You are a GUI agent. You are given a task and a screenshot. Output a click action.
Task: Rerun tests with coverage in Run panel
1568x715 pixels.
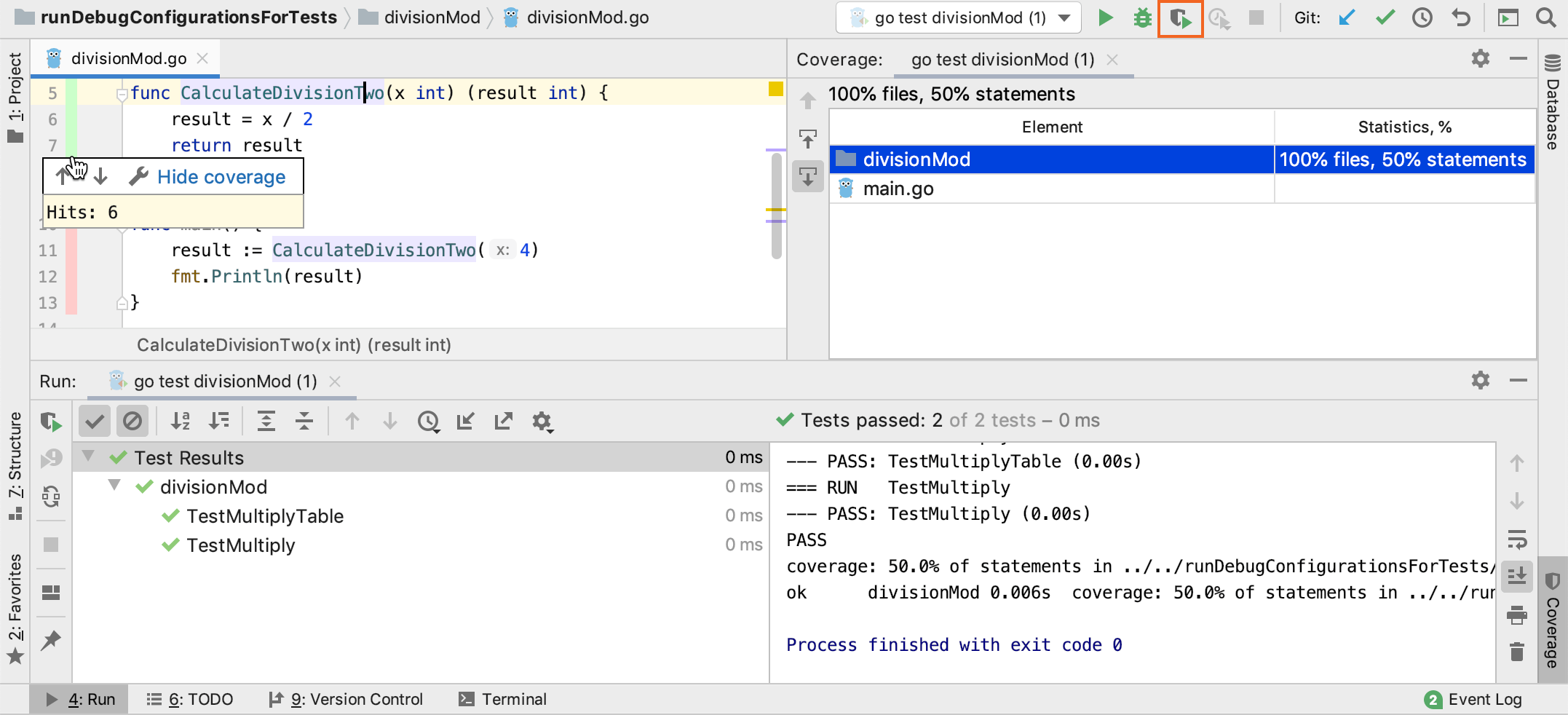51,422
